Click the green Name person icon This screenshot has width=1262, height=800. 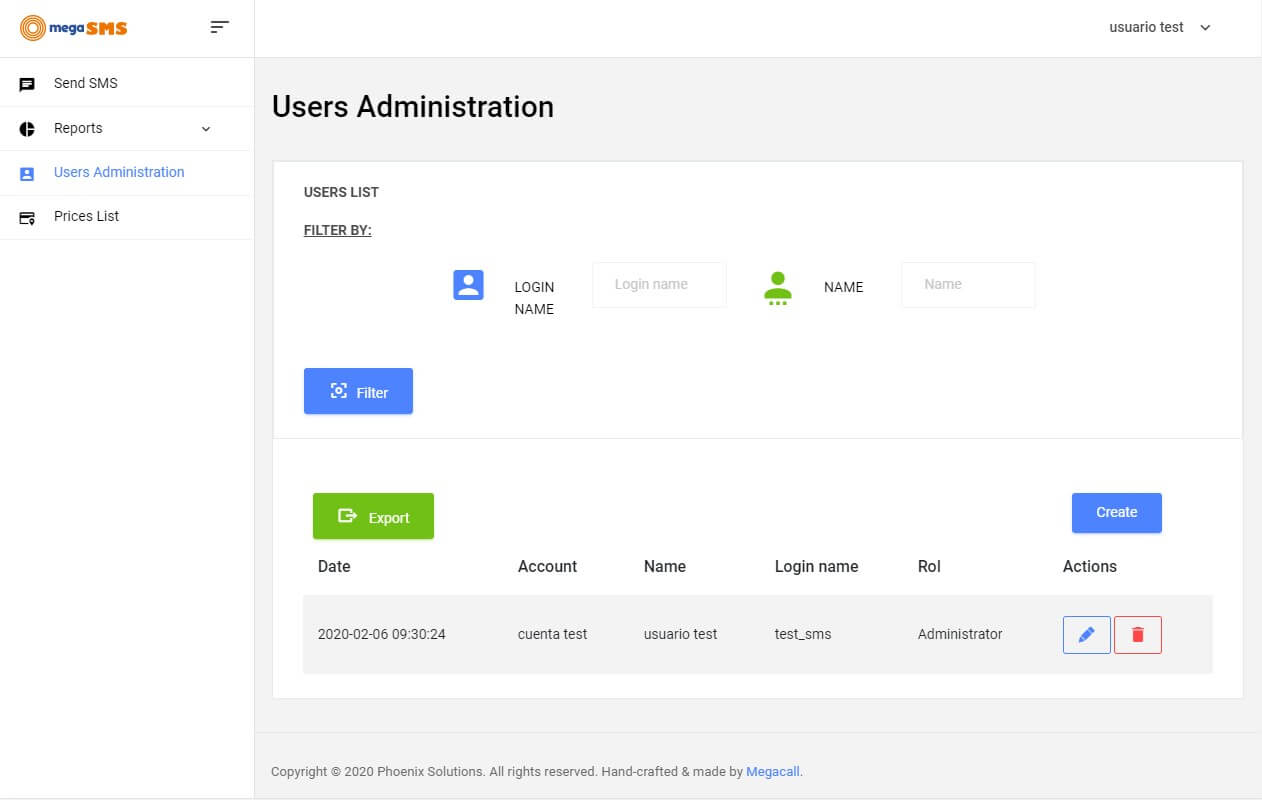[x=777, y=287]
